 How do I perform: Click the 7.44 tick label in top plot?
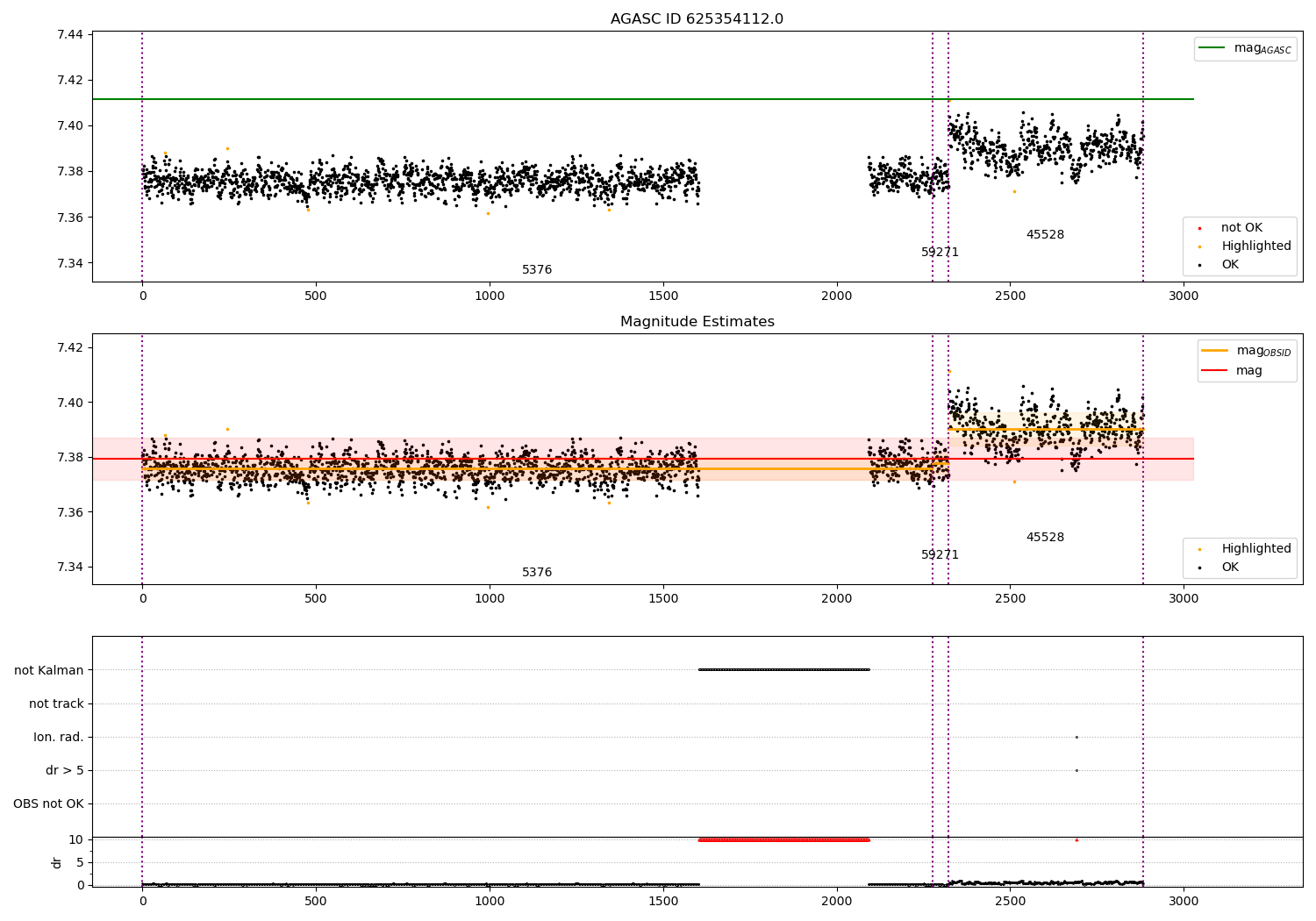[69, 34]
